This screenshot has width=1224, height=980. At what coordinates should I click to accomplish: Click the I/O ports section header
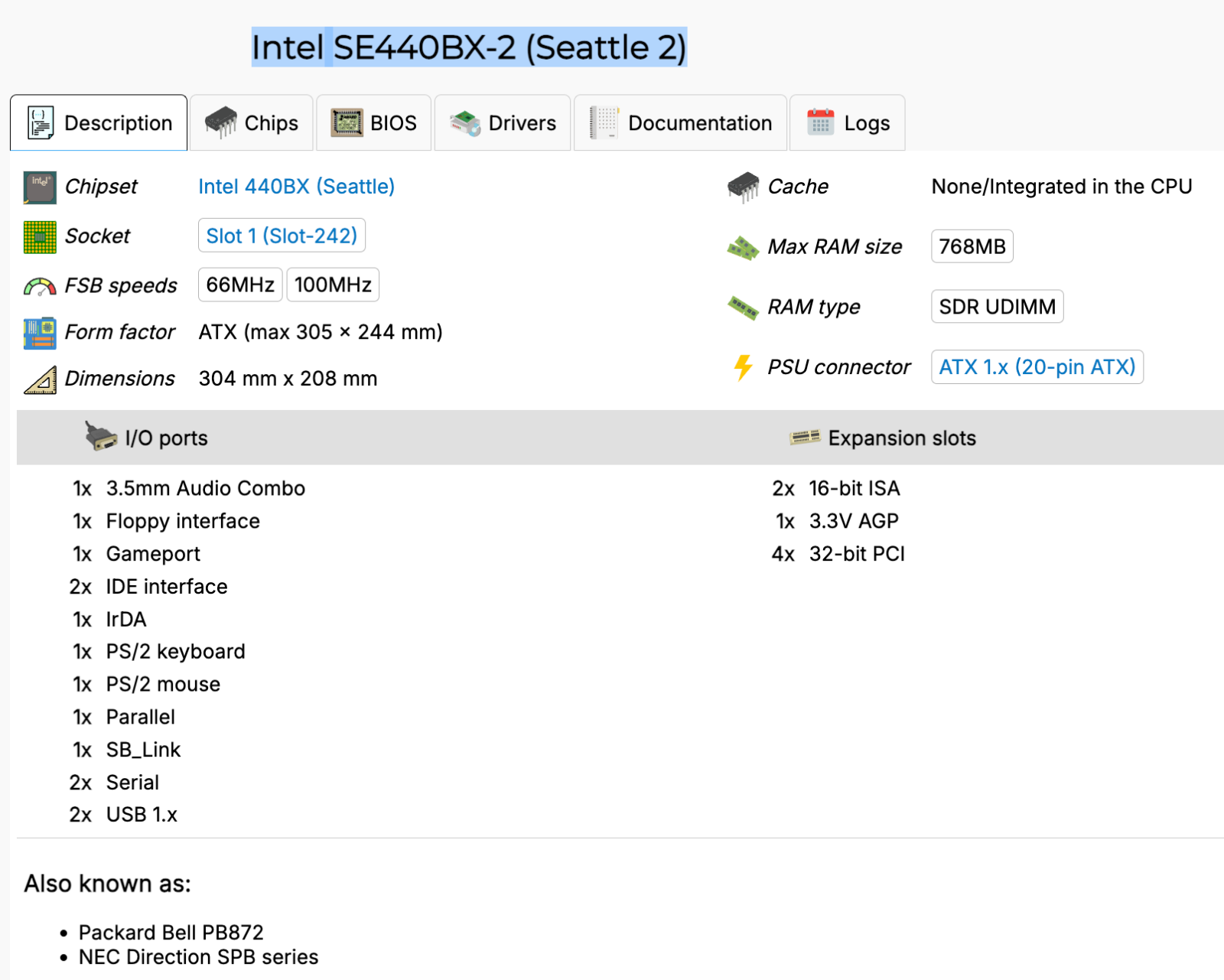[x=166, y=438]
